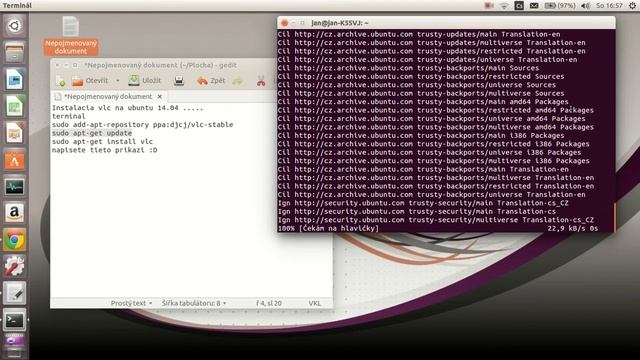Open Prostý text syntax dropdown in status bar
The height and width of the screenshot is (360, 640).
[131, 303]
